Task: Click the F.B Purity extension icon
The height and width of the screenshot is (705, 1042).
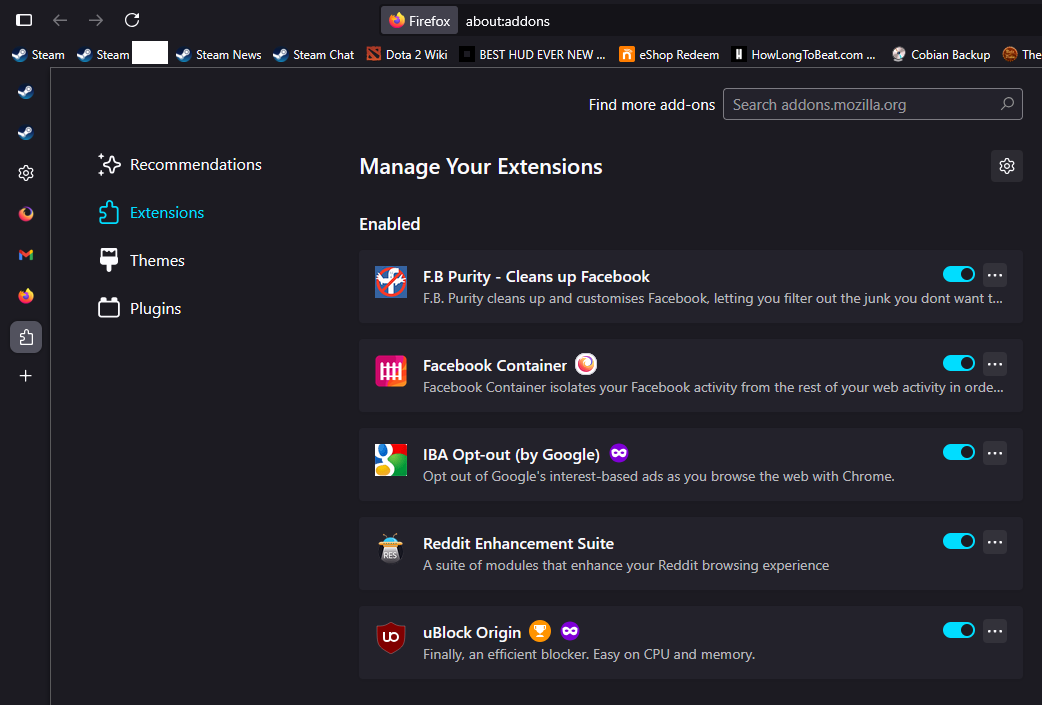Action: (391, 282)
